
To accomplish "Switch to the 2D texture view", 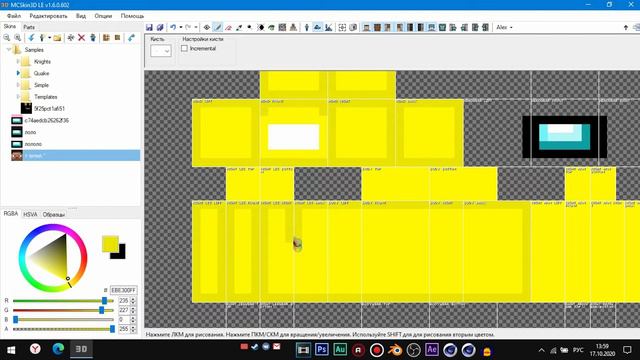I will pos(317,27).
